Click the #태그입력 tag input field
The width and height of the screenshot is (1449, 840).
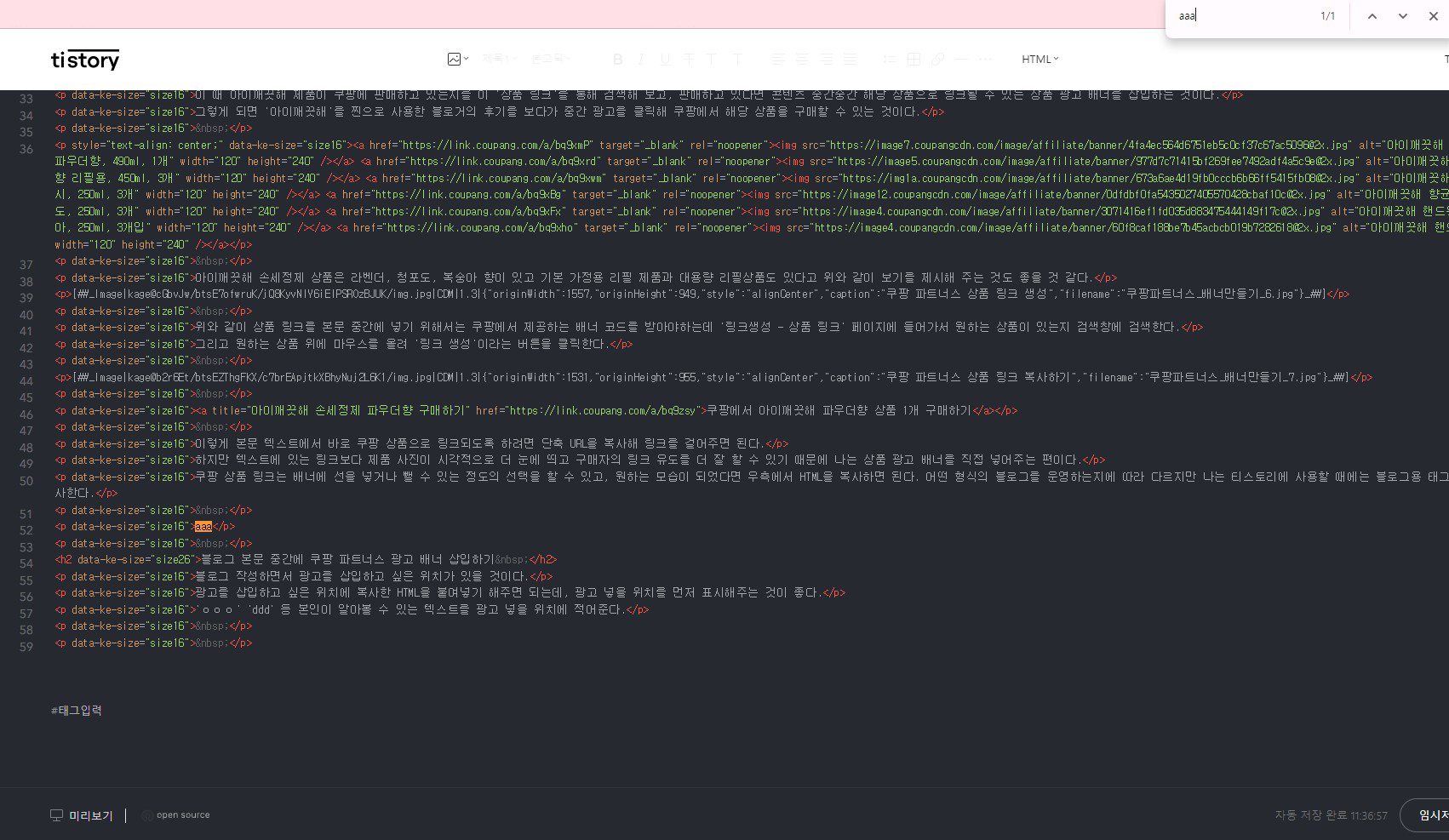pos(77,711)
